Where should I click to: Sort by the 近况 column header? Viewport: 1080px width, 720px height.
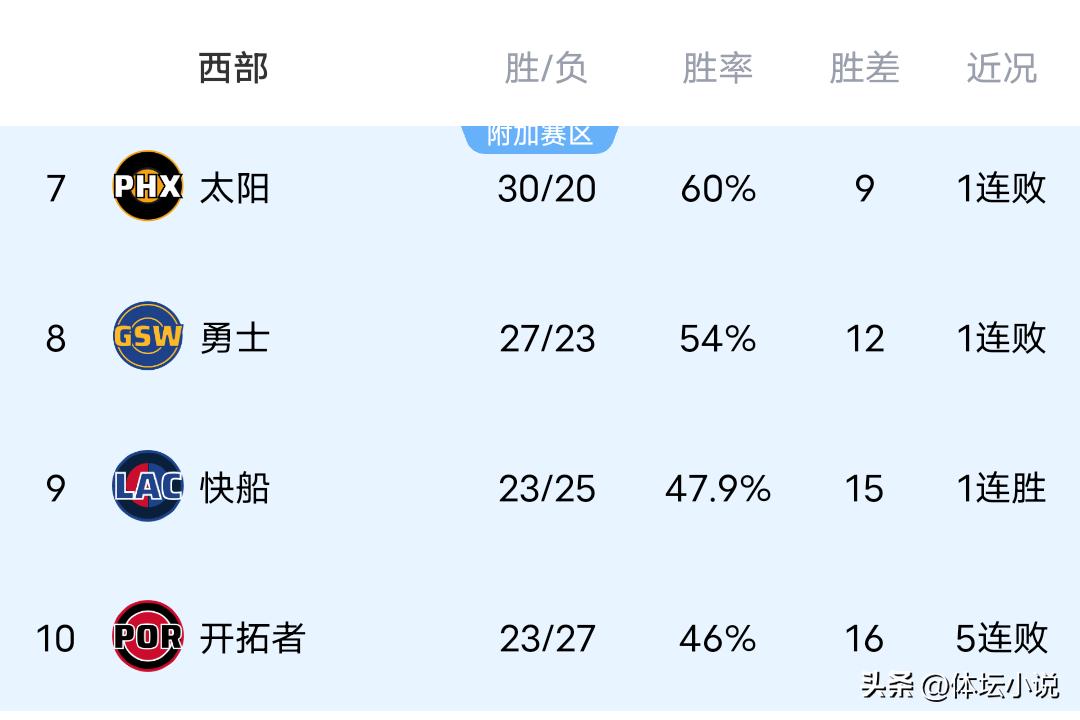1001,68
